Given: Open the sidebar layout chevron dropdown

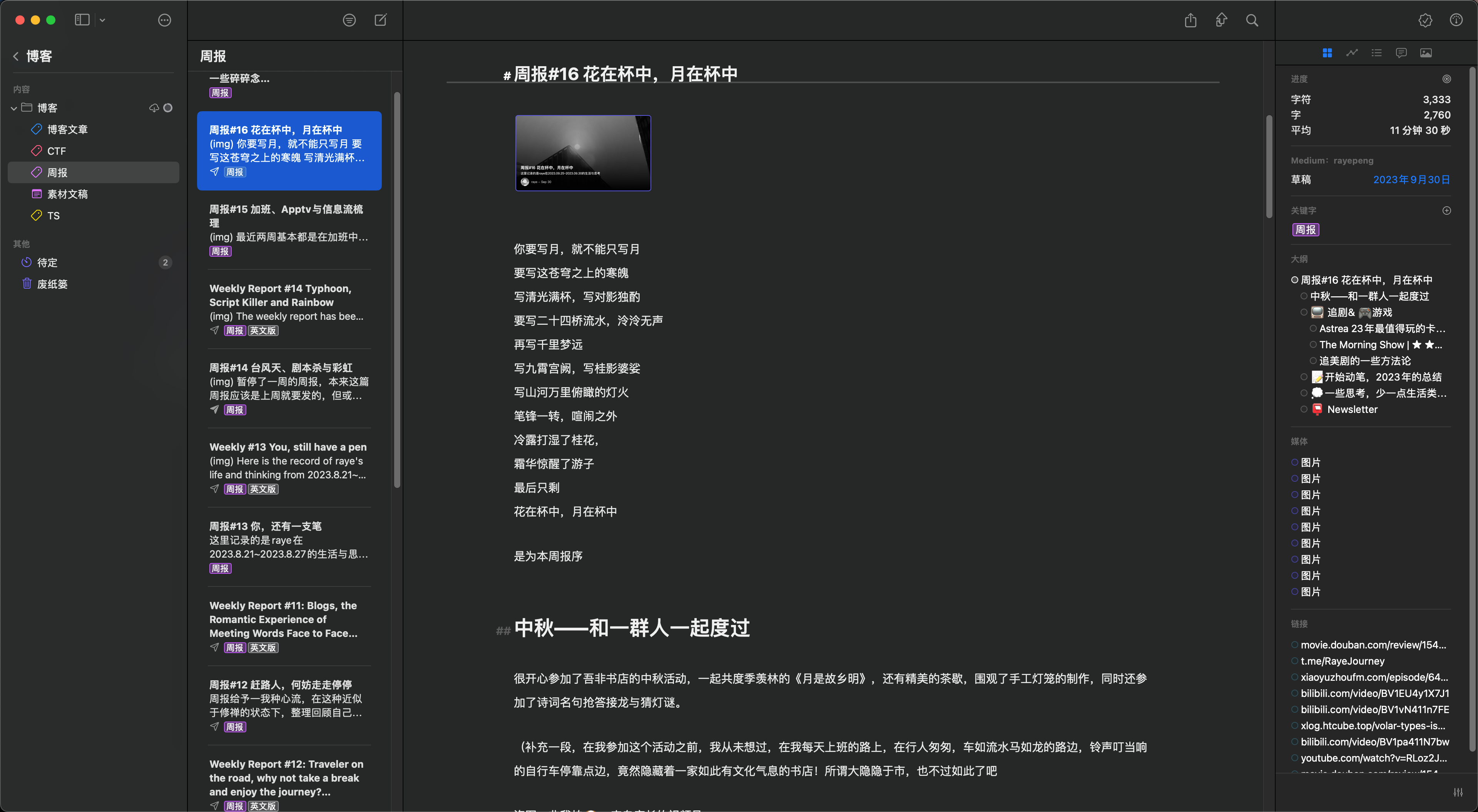Looking at the screenshot, I should 102,20.
